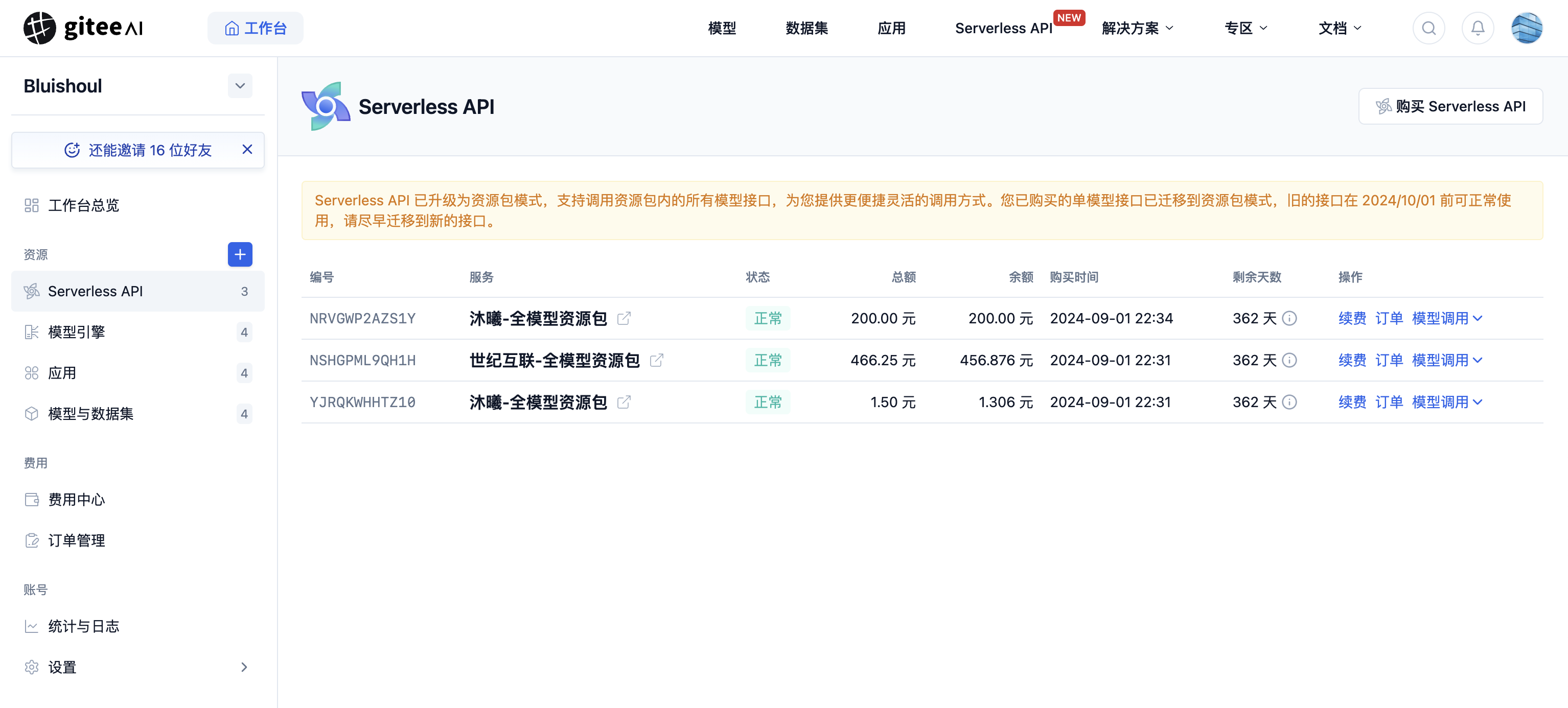Viewport: 1568px width, 708px height.
Task: Select ID text YJRQKWHHTZ10
Action: tap(362, 402)
